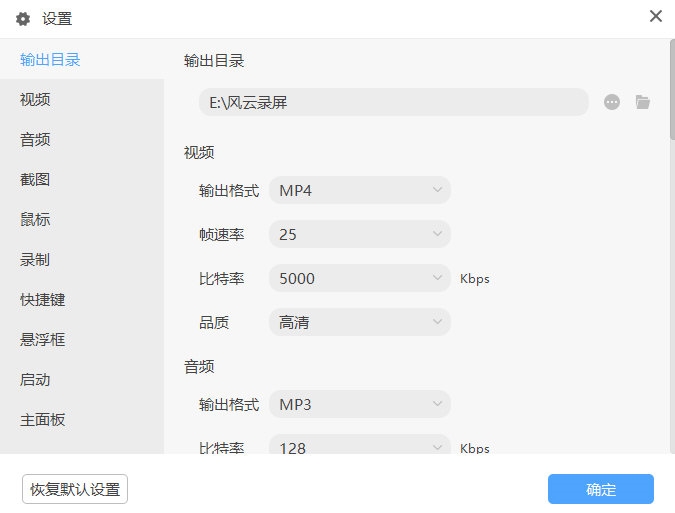The image size is (675, 513).
Task: Open the 截图 settings tab
Action: tap(35, 179)
